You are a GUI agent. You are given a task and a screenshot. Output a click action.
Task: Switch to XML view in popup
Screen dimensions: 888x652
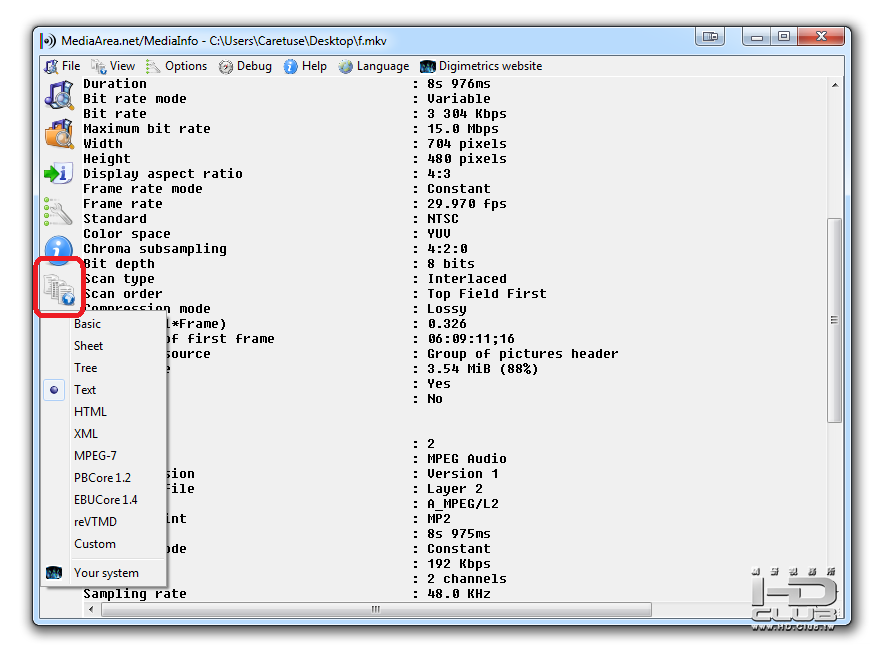click(x=105, y=434)
